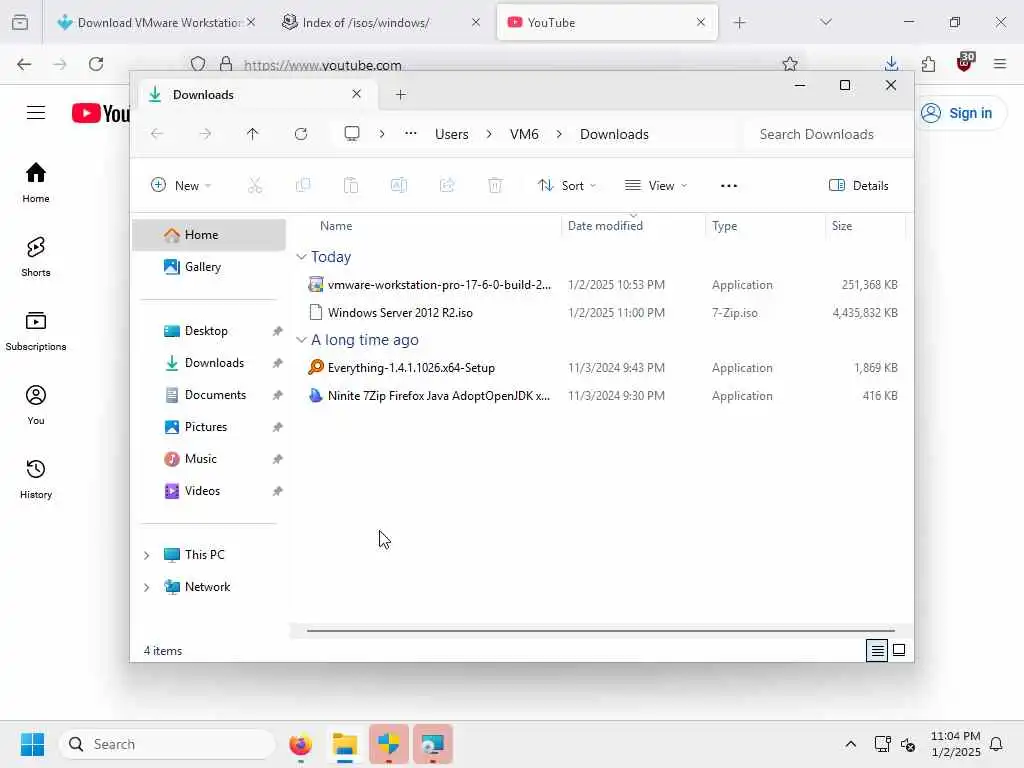
Task: Sort files by Date modified column header
Action: pyautogui.click(x=633, y=226)
